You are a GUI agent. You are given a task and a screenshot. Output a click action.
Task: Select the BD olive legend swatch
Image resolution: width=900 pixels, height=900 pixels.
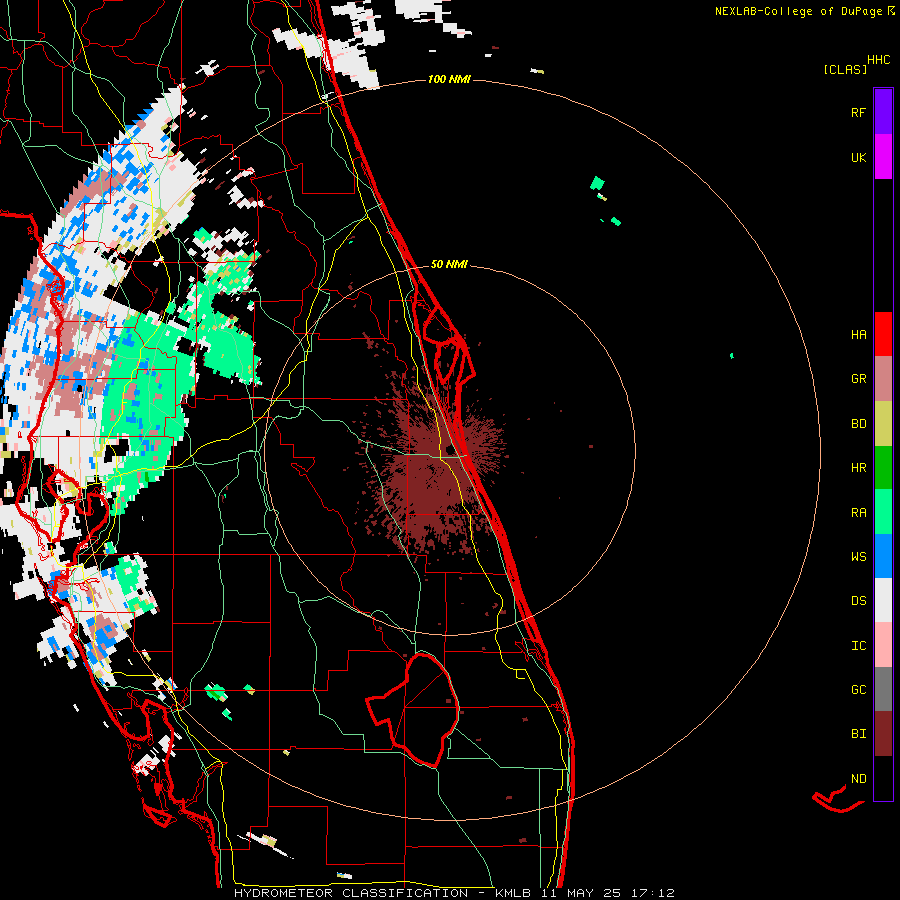(883, 424)
